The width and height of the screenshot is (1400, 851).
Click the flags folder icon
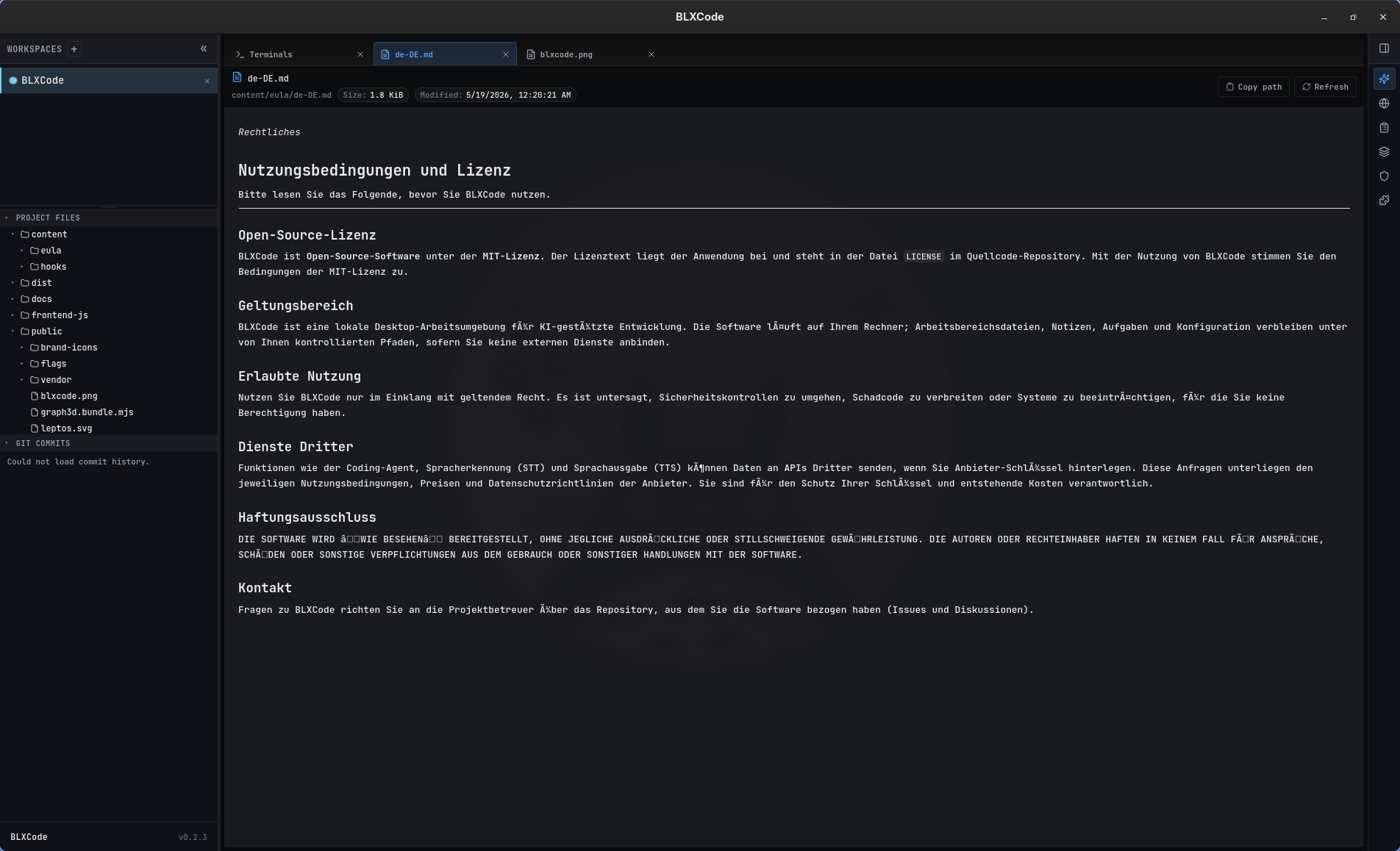(34, 364)
